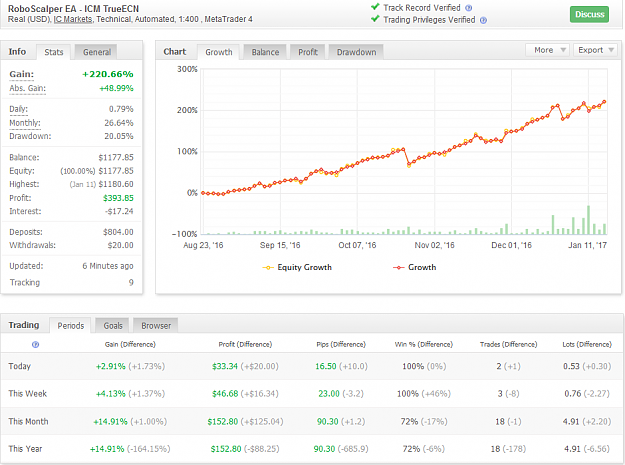Click the Aug 23, '16 axis label
The width and height of the screenshot is (625, 465).
203,245
